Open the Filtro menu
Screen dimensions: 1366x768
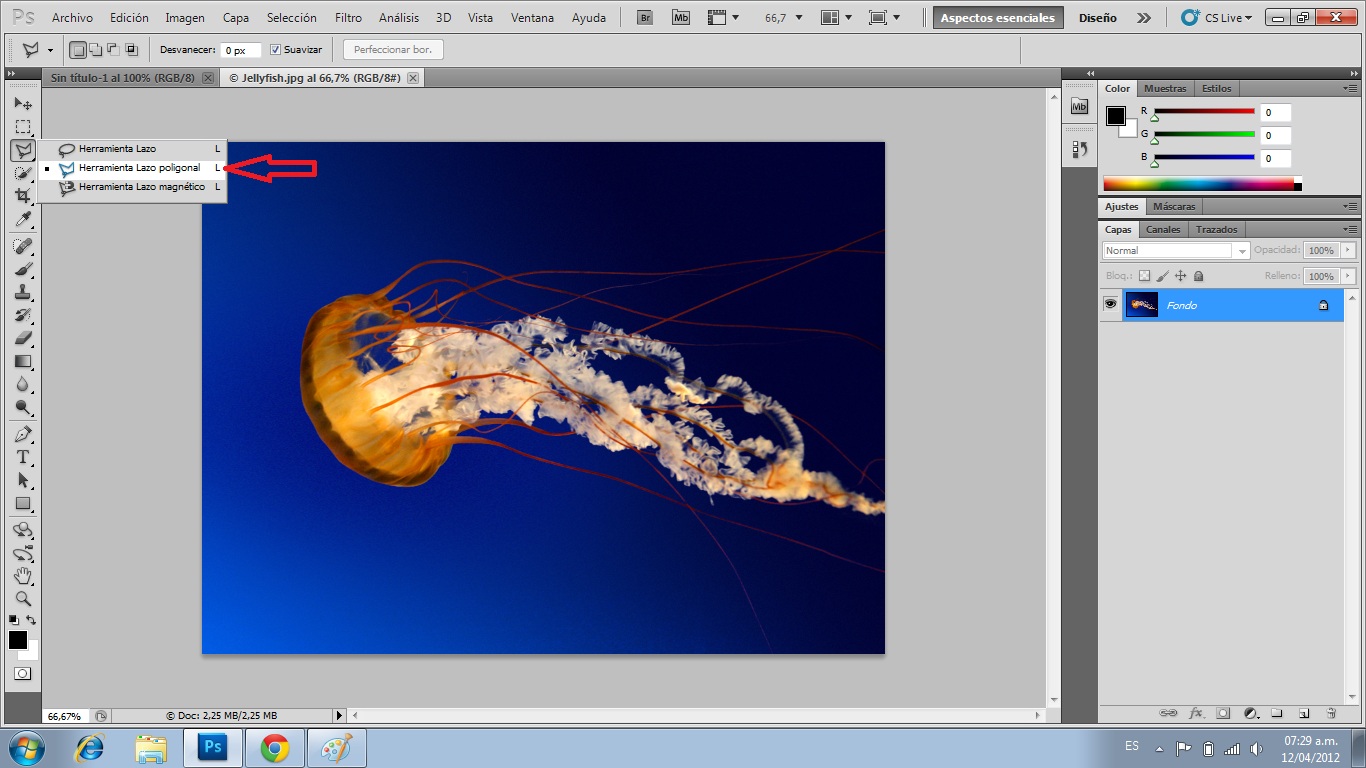pos(348,18)
